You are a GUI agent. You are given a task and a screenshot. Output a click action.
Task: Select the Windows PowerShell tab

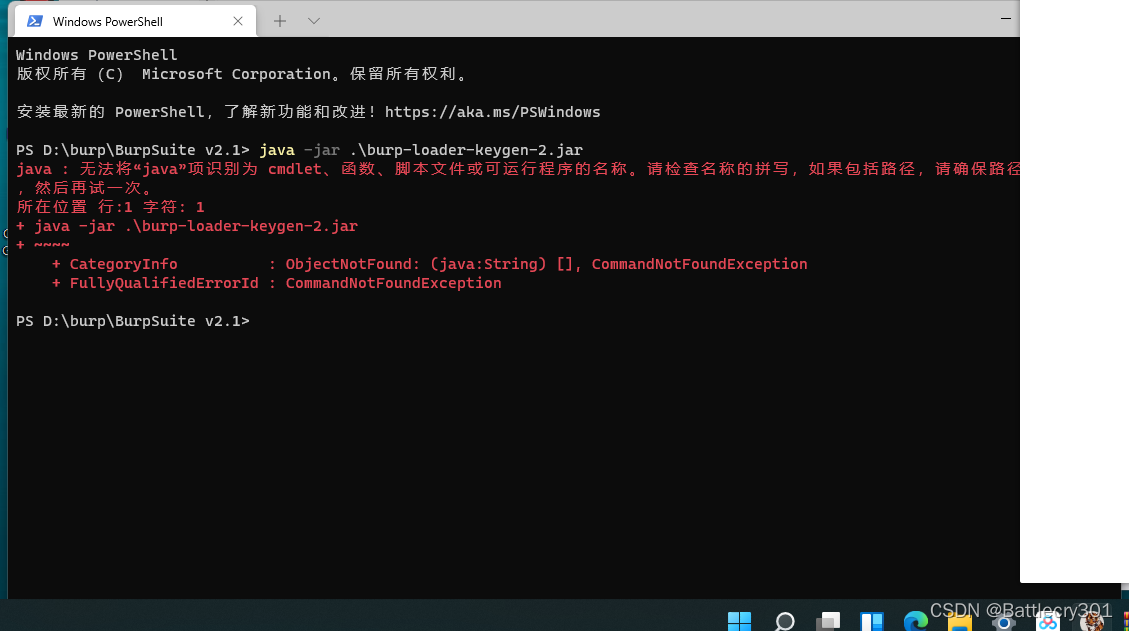(x=135, y=21)
